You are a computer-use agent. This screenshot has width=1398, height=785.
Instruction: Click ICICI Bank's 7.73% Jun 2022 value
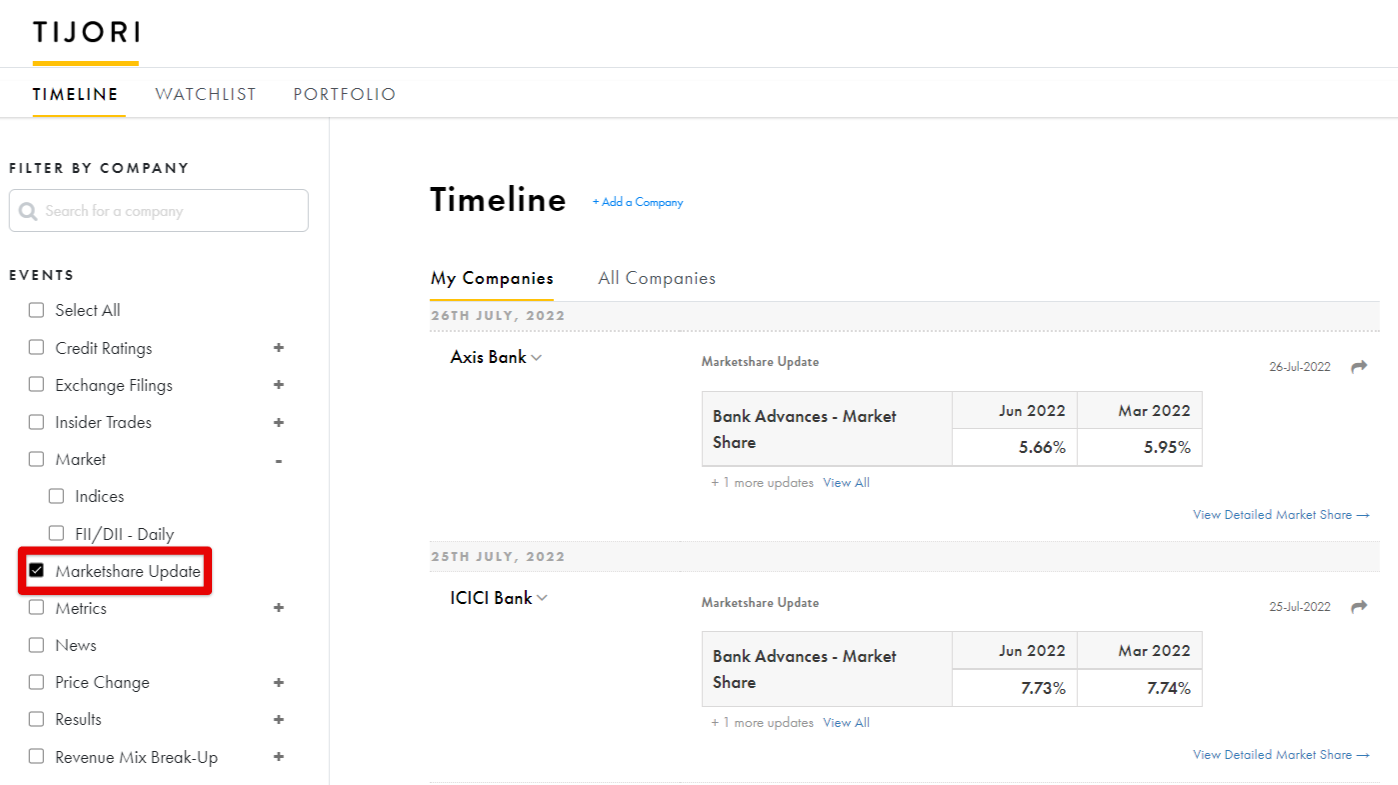click(1042, 687)
